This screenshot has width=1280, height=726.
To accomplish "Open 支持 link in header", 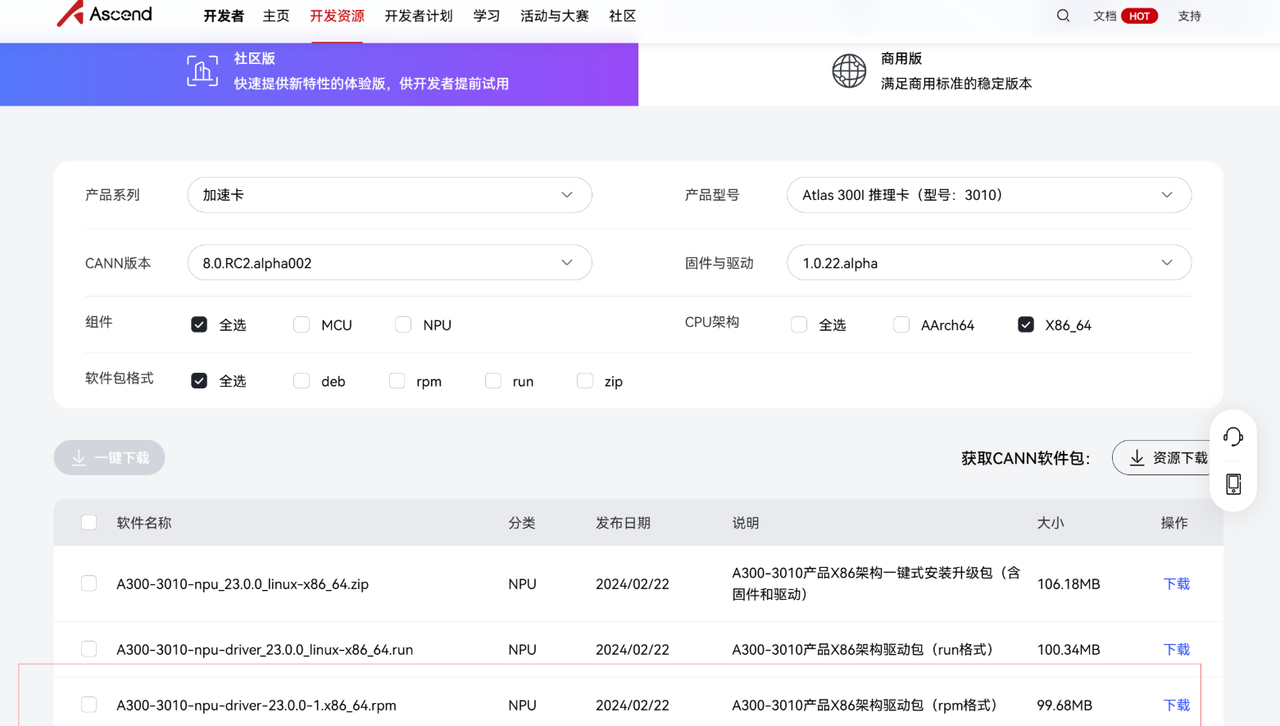I will [1189, 16].
